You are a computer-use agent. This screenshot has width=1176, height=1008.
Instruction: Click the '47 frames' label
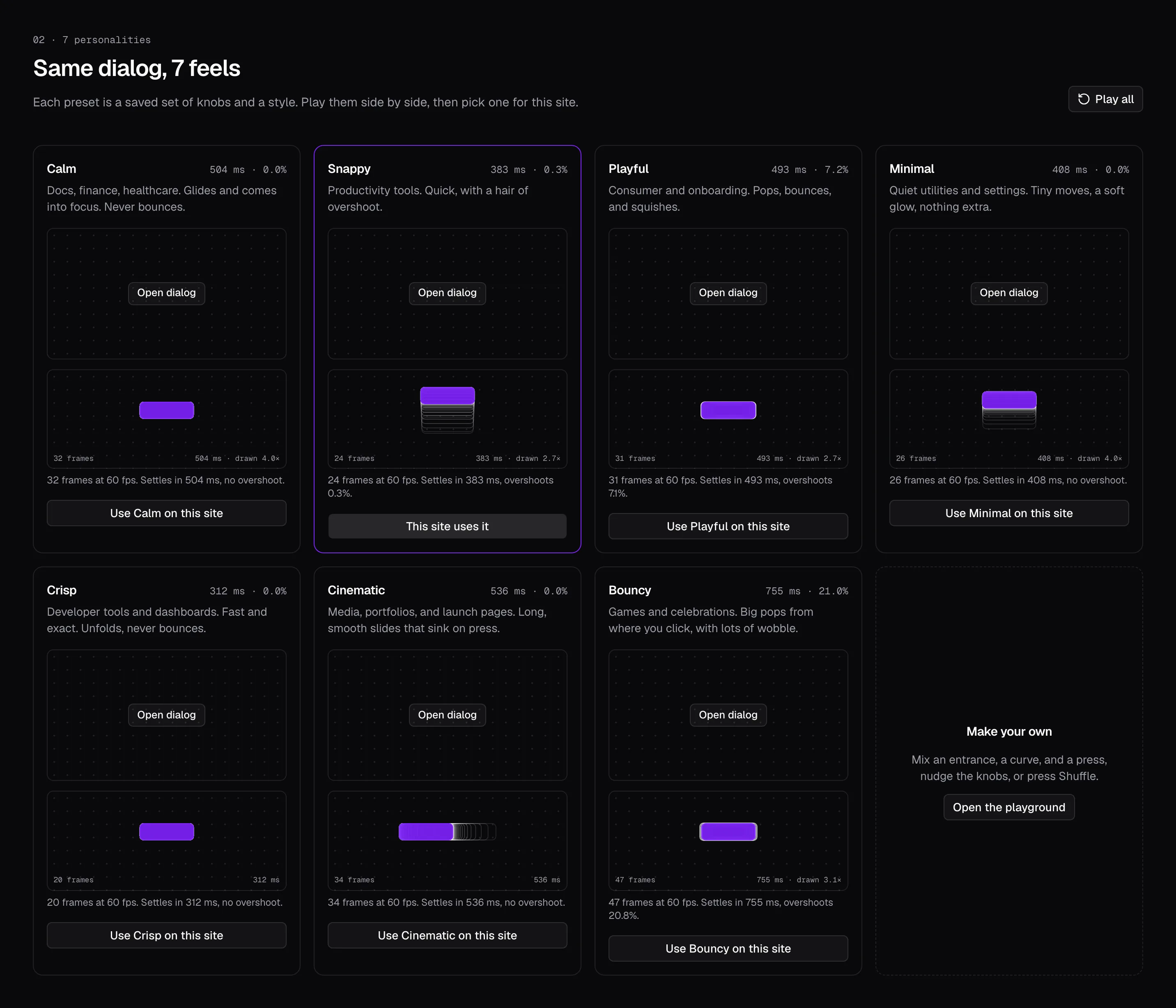635,880
